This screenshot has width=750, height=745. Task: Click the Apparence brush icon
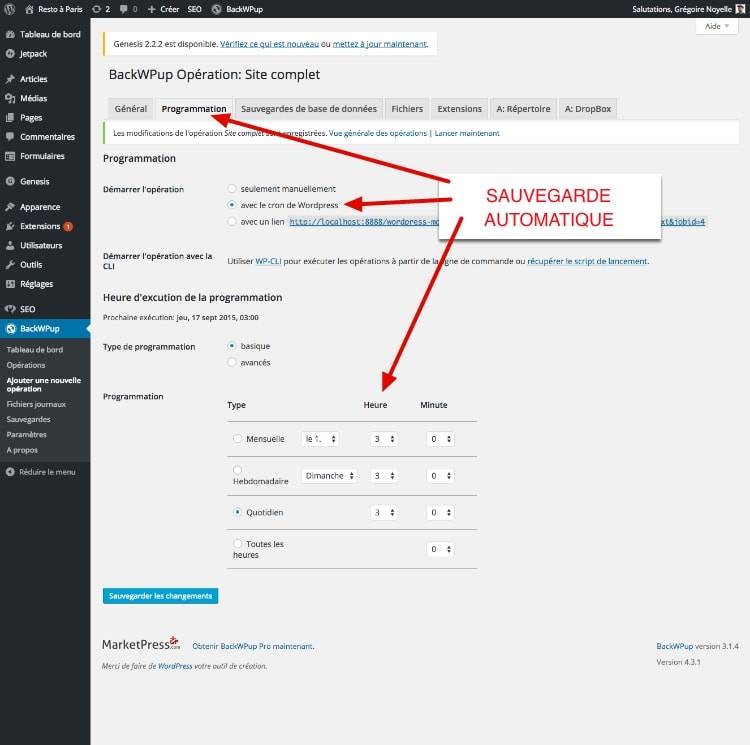pyautogui.click(x=10, y=207)
